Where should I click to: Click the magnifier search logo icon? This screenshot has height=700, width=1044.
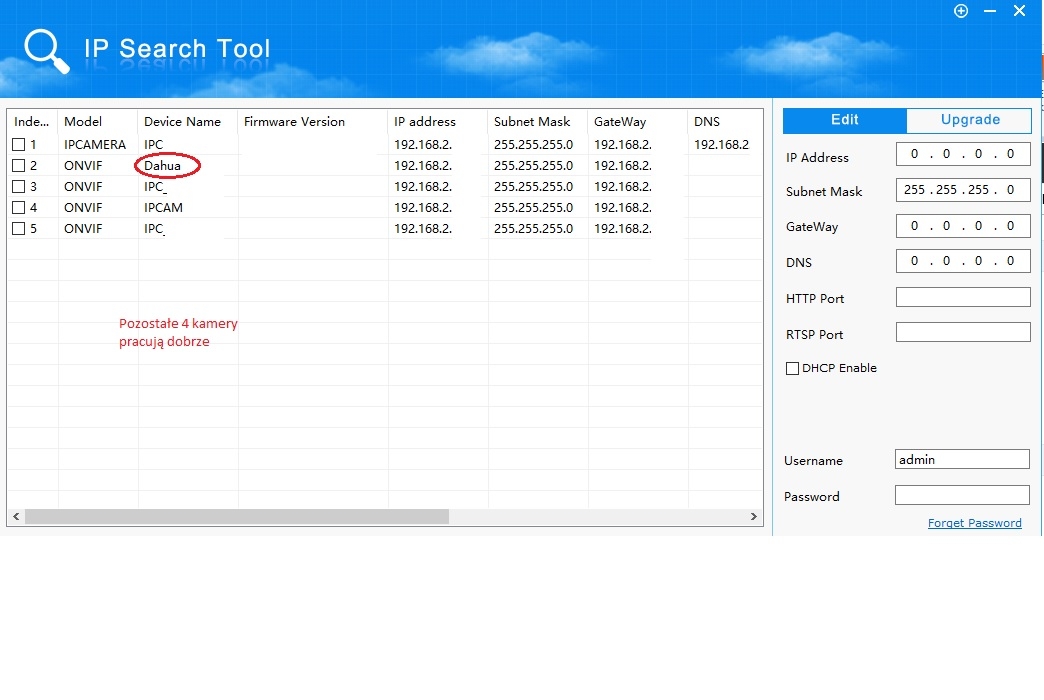click(x=46, y=51)
